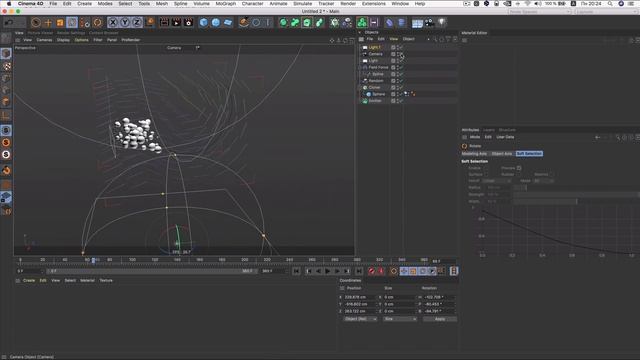Screen dimensions: 640x360
Task: Click the Bend deformer toolbar icon
Action: (389, 22)
